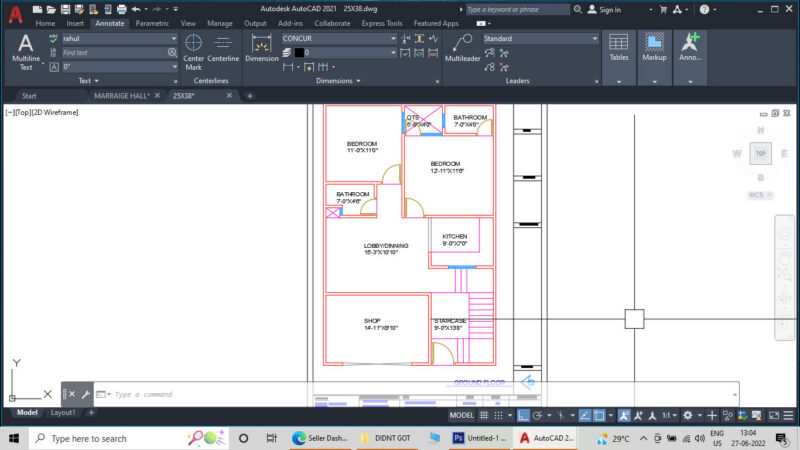Image resolution: width=800 pixels, height=450 pixels.
Task: Toggle Show annotation objects
Action: [624, 415]
